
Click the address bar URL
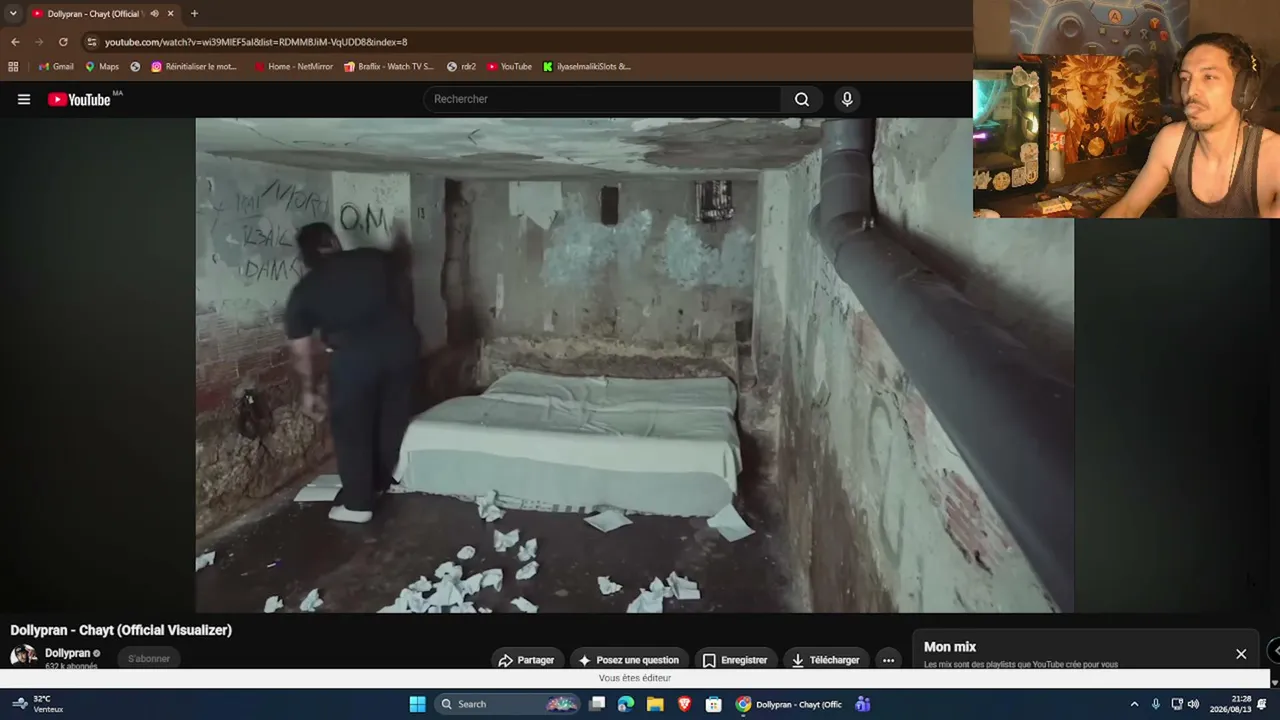pos(256,42)
